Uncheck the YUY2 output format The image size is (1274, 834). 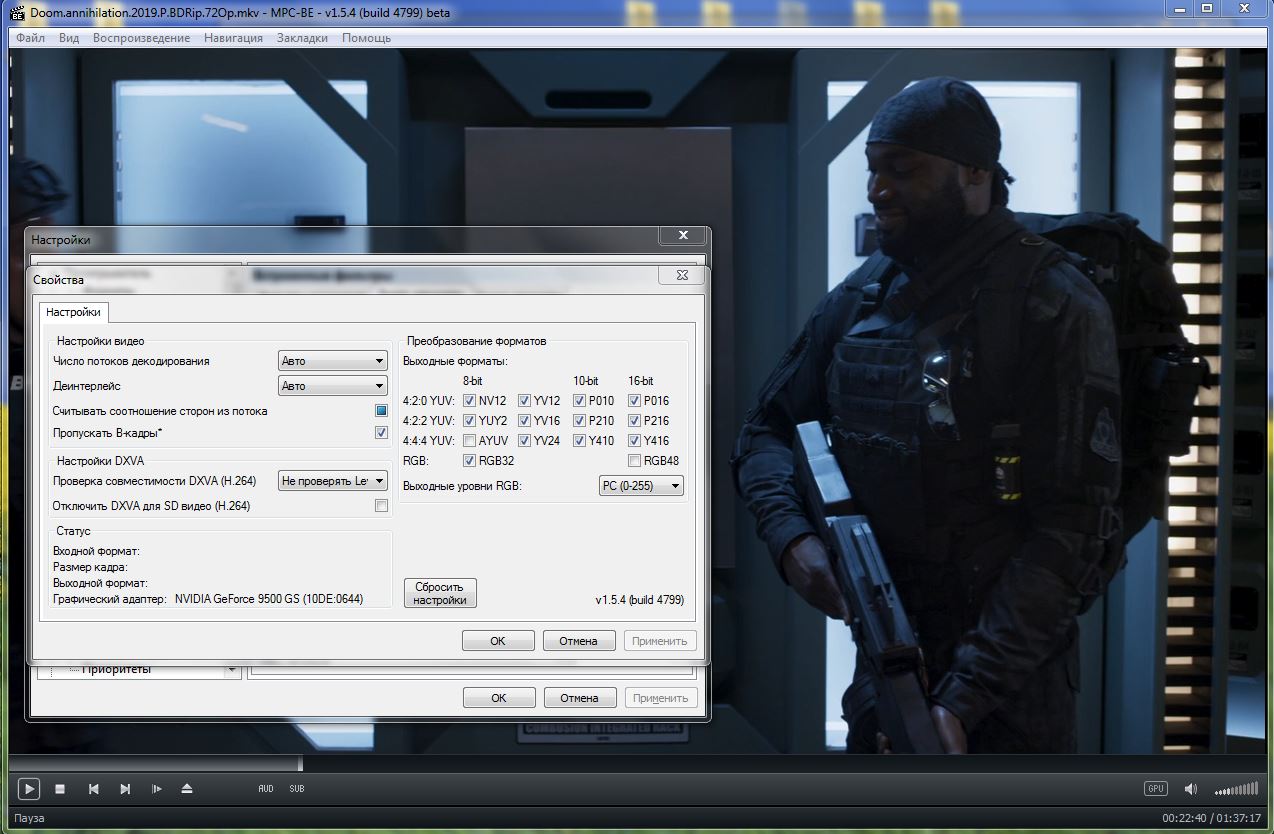tap(469, 421)
